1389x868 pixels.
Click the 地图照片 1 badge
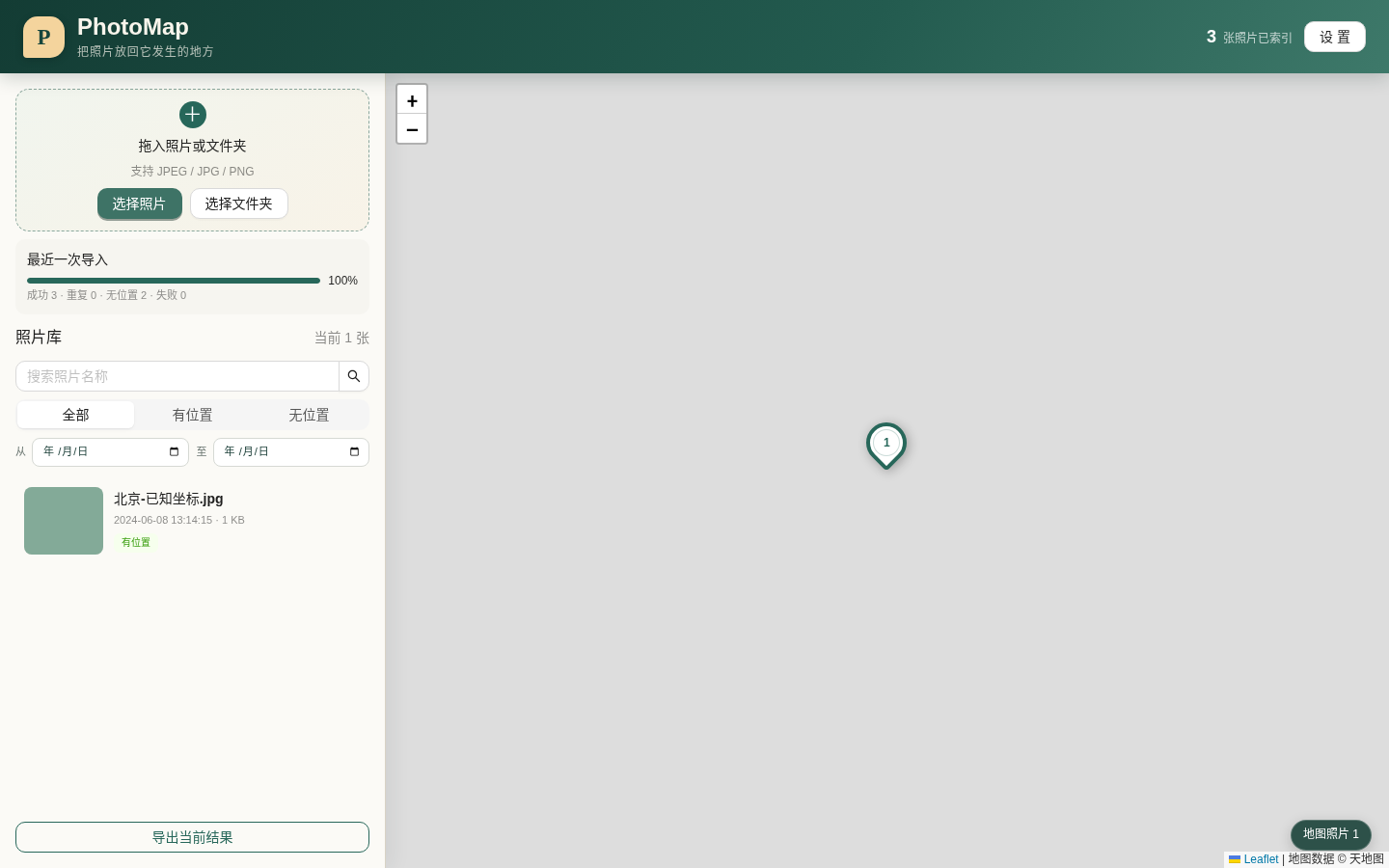(1331, 834)
